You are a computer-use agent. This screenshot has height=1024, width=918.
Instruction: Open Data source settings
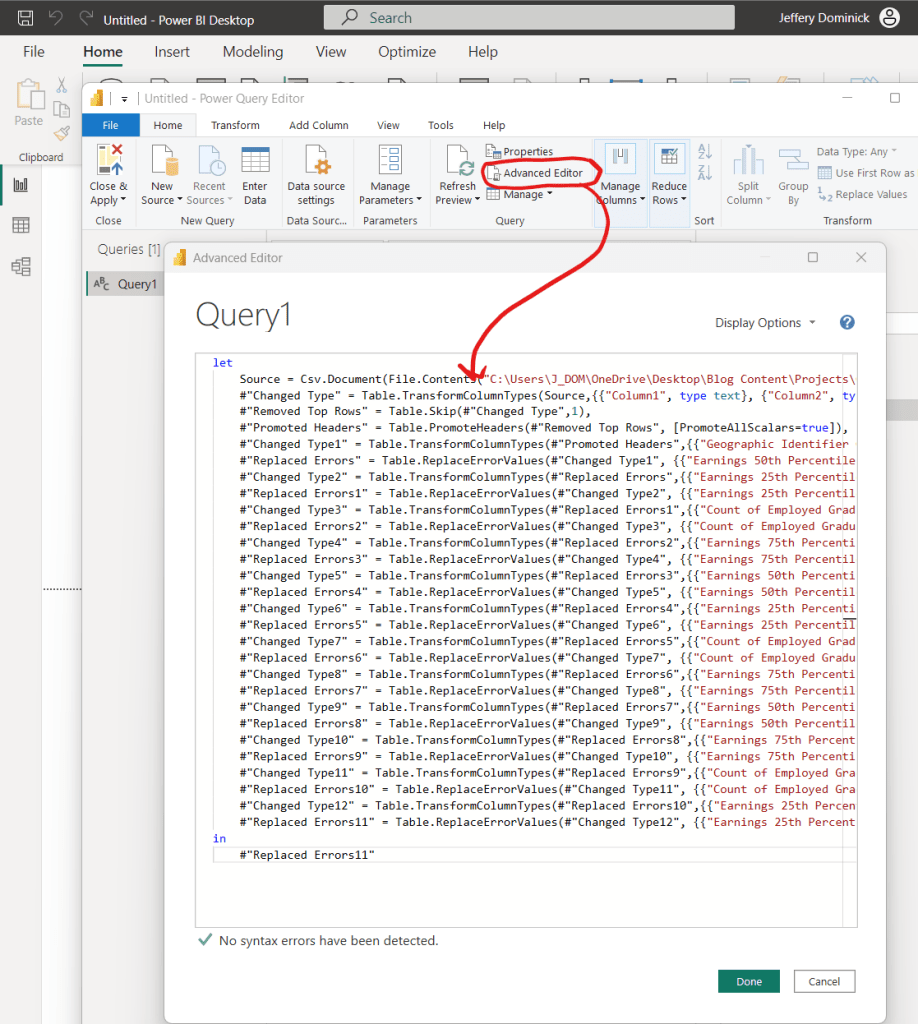pos(316,162)
